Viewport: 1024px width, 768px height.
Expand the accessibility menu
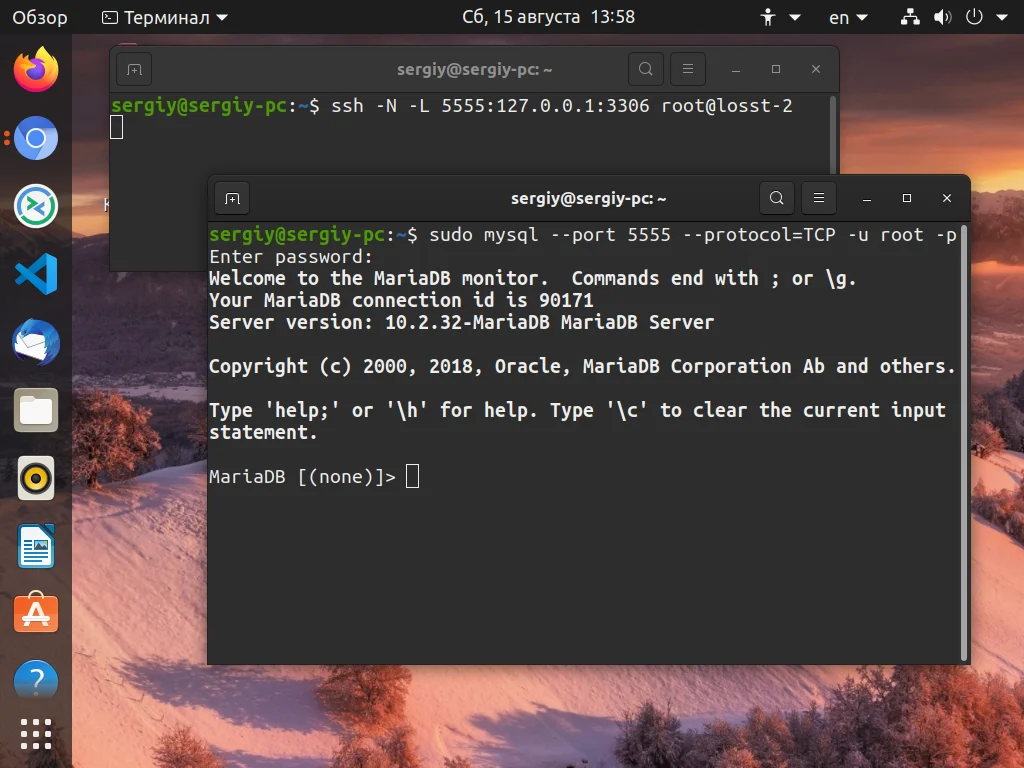[x=780, y=18]
